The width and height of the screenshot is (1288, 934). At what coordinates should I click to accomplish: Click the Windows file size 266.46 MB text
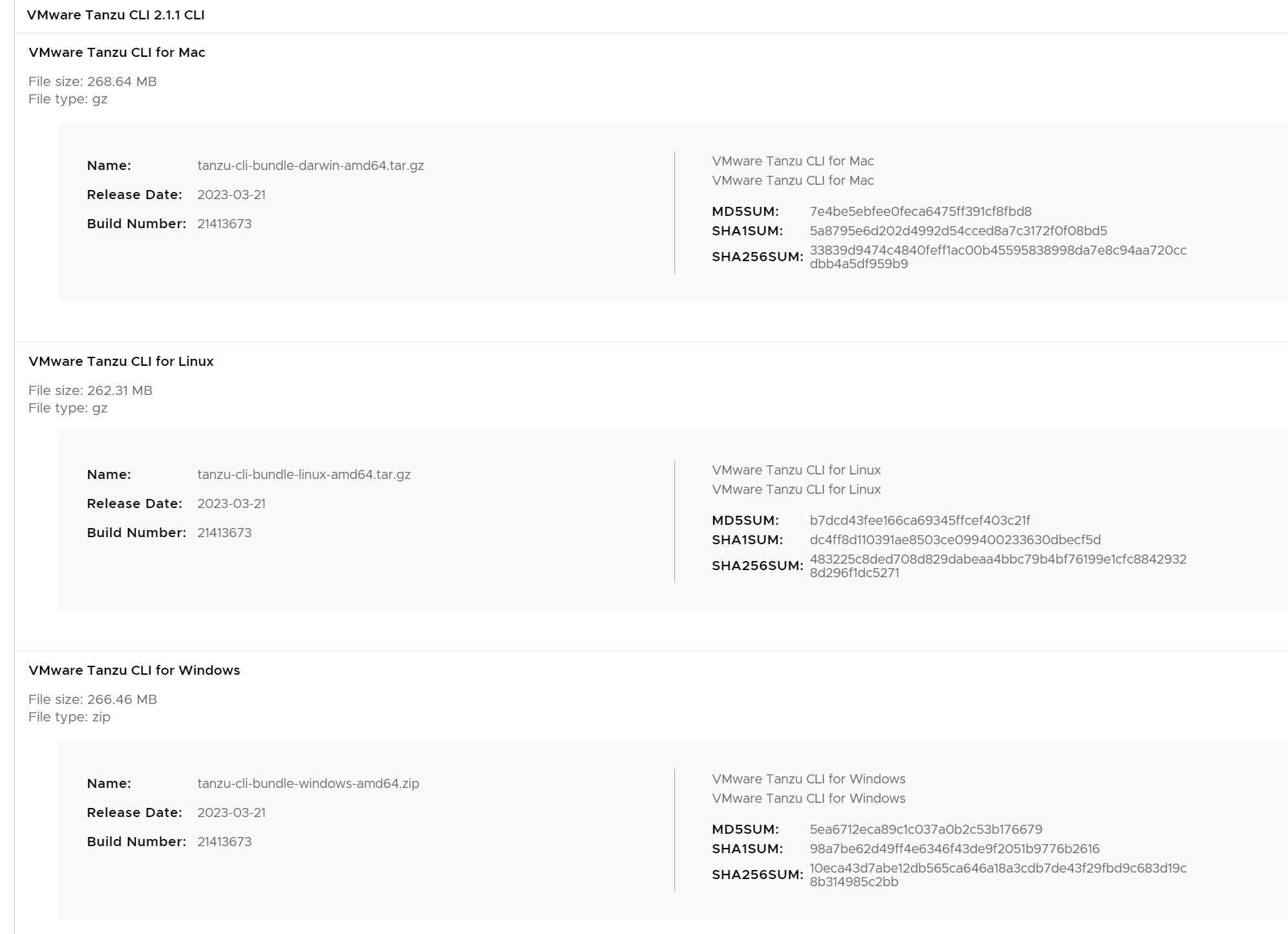click(92, 699)
